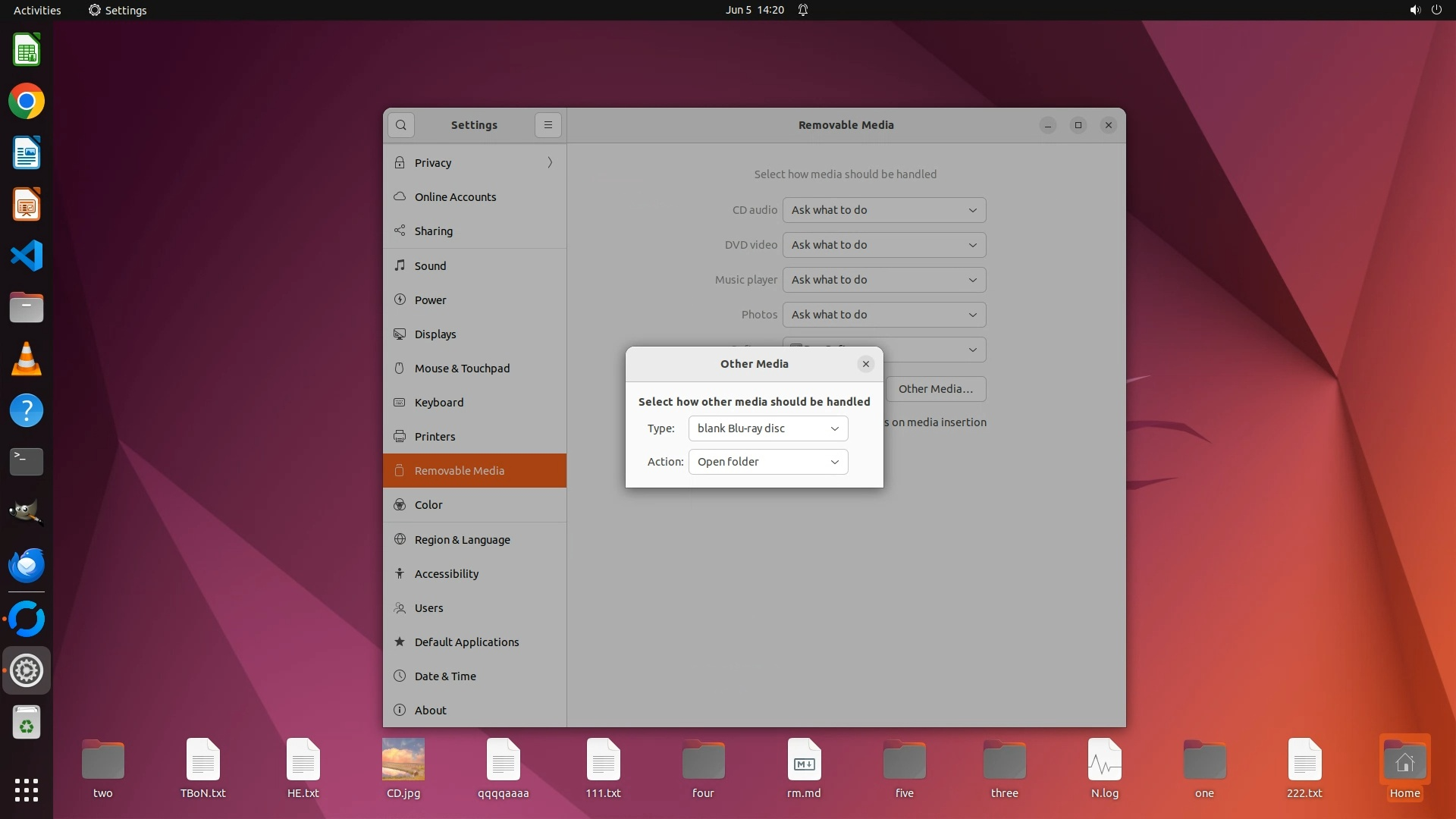Image resolution: width=1456 pixels, height=819 pixels.
Task: Open the Trash icon in dock
Action: pos(27,723)
